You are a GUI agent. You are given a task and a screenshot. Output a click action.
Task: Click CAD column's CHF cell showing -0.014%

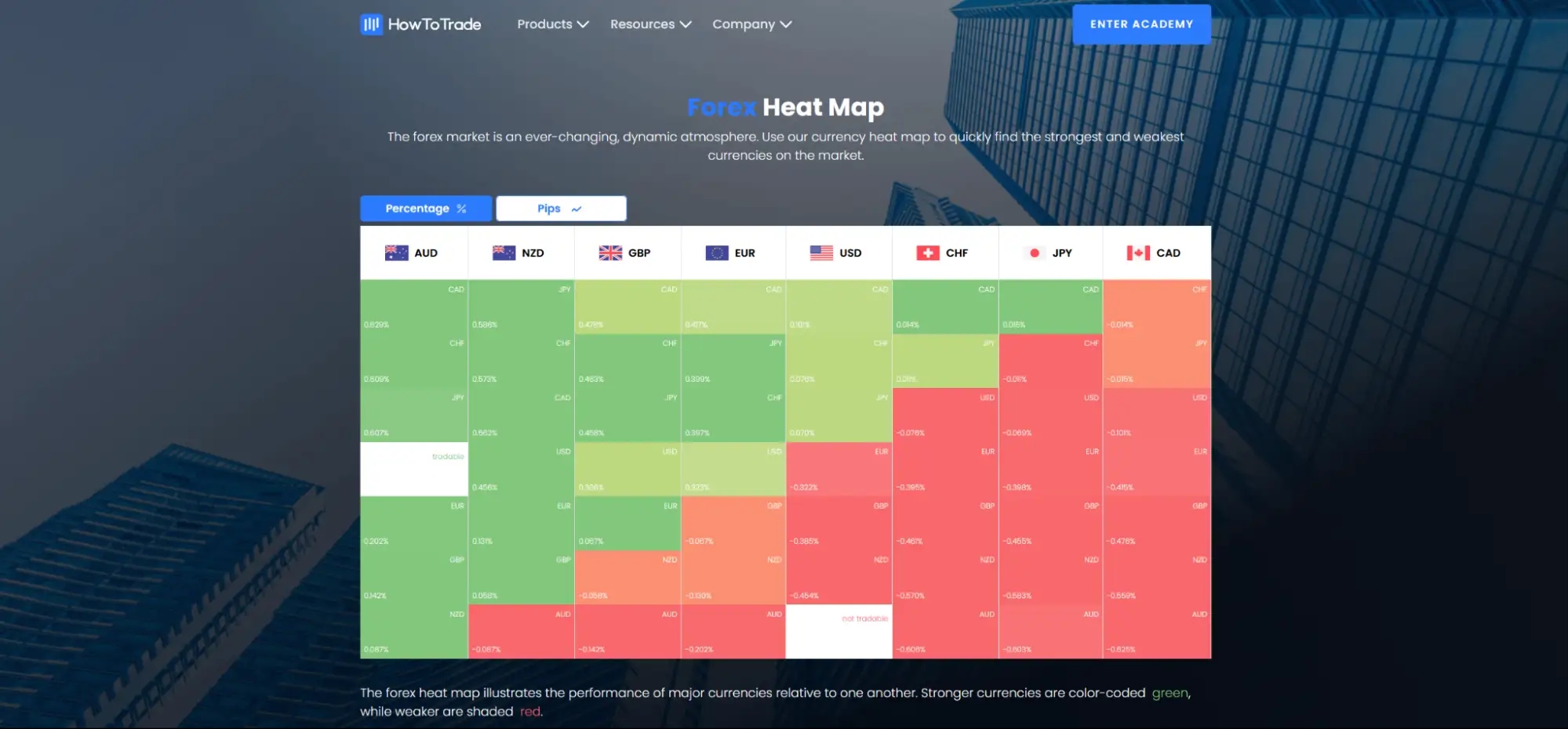pyautogui.click(x=1157, y=306)
